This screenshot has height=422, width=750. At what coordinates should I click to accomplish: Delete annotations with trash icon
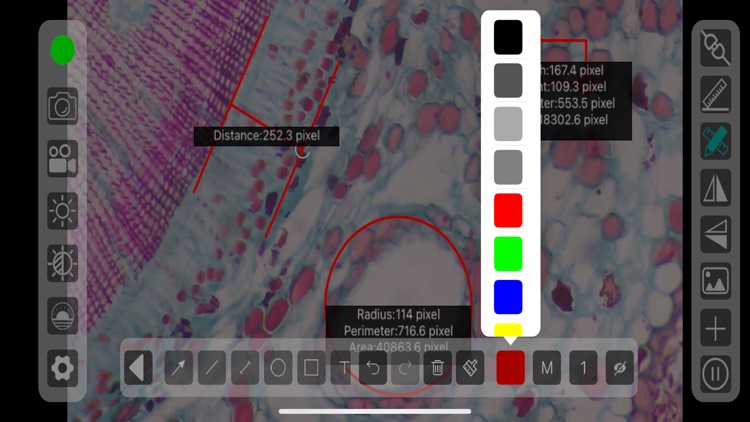(437, 367)
